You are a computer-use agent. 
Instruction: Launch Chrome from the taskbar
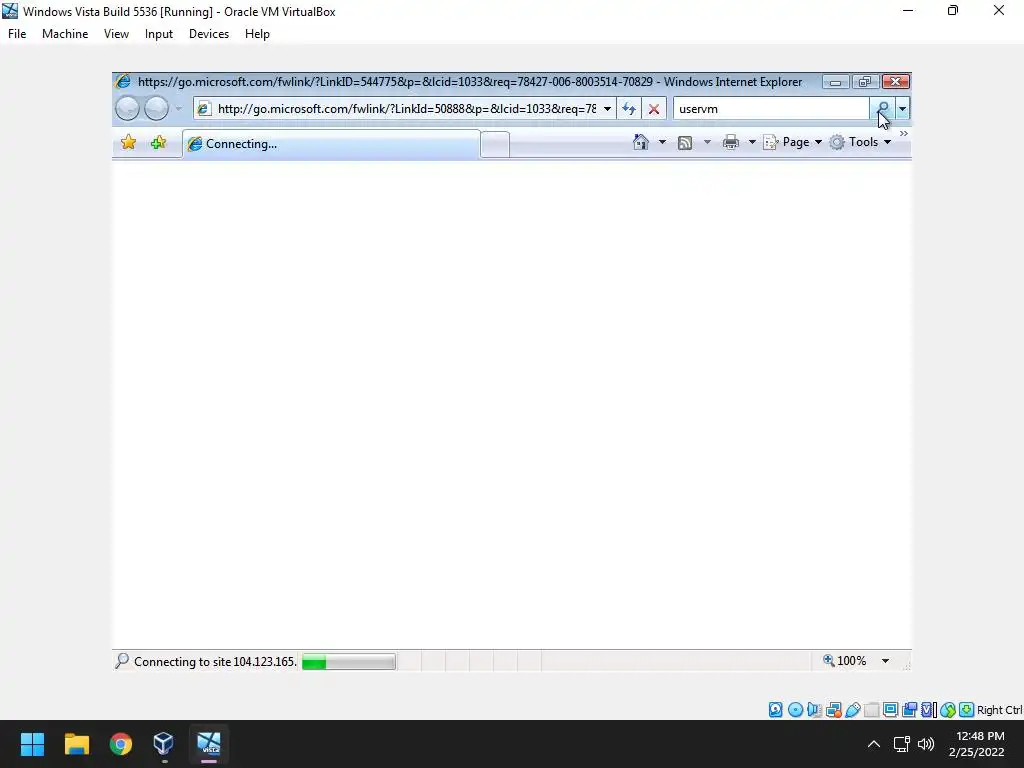(x=121, y=744)
